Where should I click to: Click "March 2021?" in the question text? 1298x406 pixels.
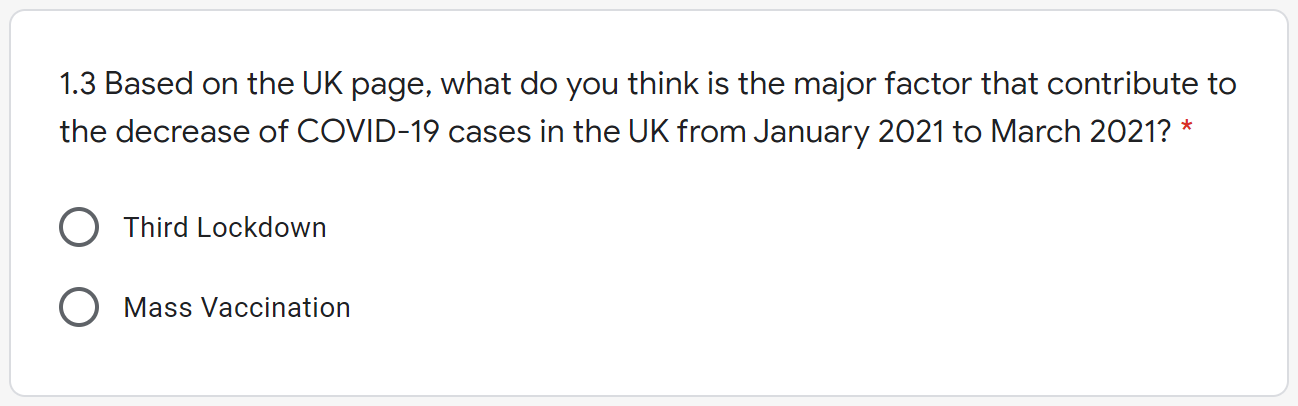click(x=1082, y=132)
